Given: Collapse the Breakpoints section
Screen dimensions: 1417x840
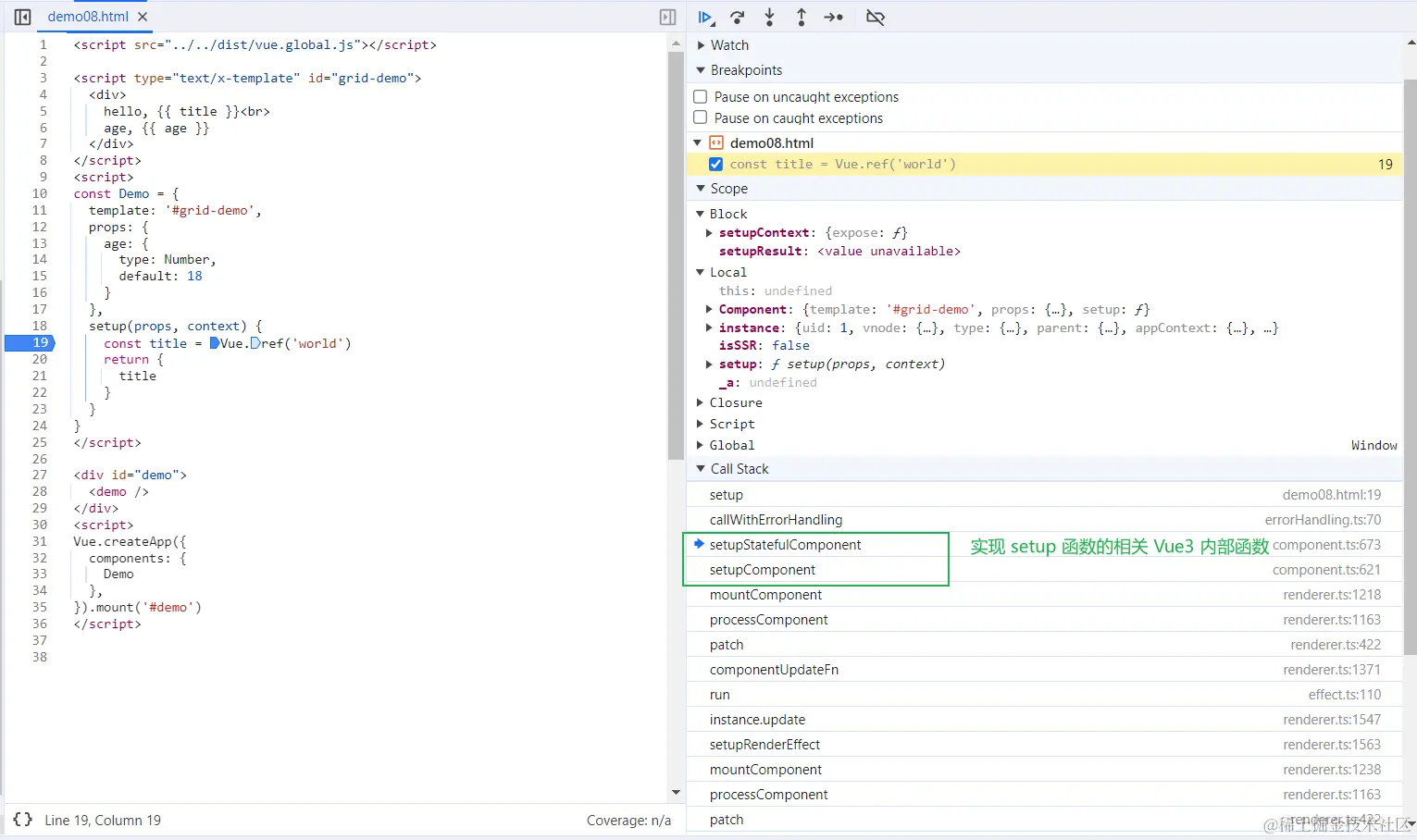Looking at the screenshot, I should (x=701, y=69).
